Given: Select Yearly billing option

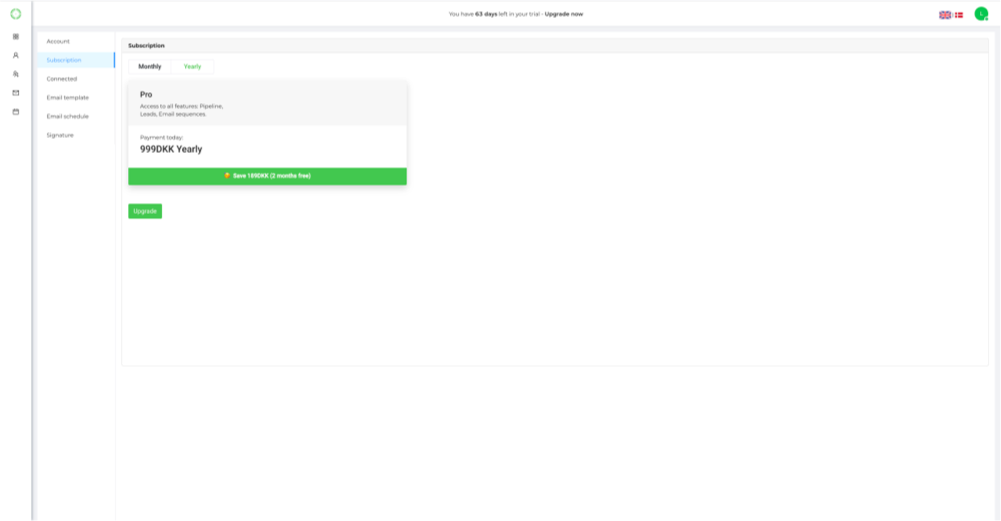Looking at the screenshot, I should 192,66.
